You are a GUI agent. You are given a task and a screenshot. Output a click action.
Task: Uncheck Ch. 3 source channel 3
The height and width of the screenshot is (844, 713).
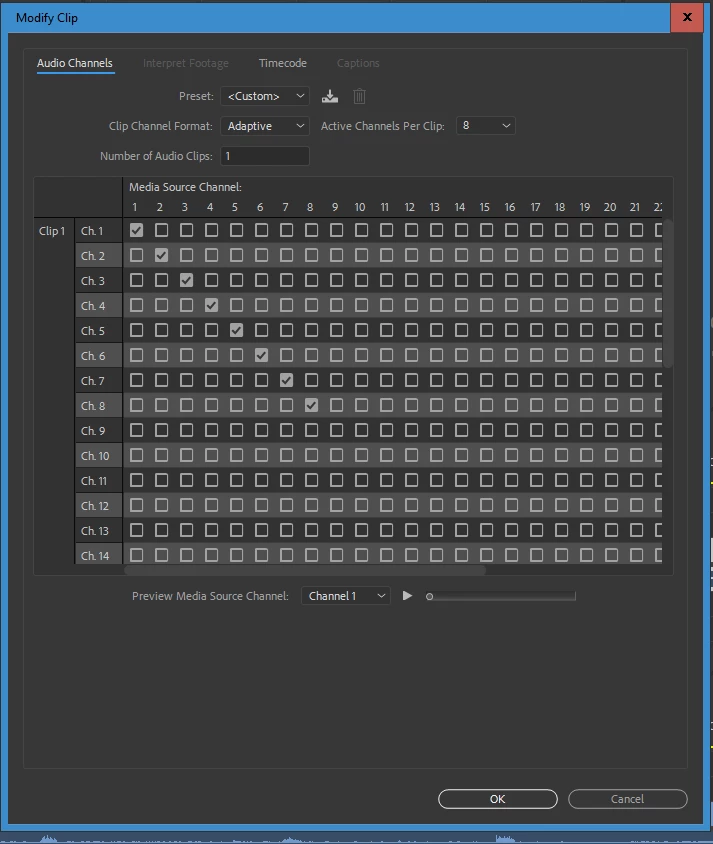click(x=186, y=280)
